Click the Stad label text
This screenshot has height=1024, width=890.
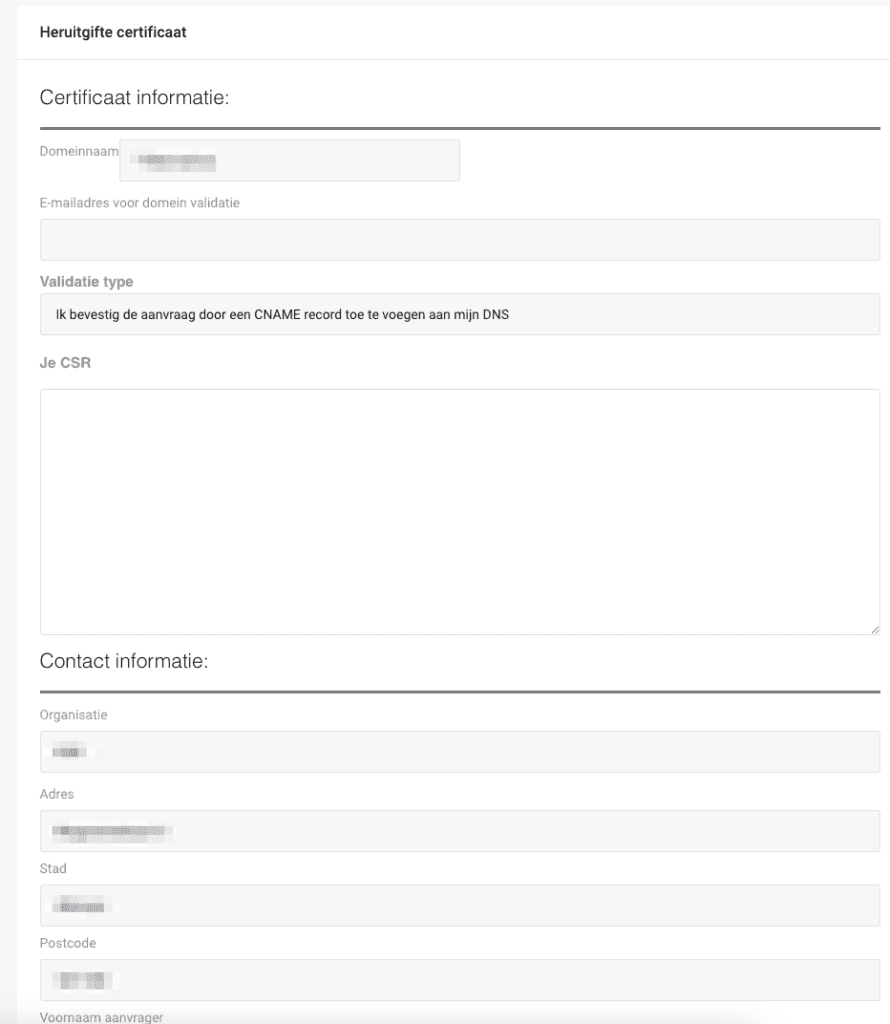click(x=53, y=869)
